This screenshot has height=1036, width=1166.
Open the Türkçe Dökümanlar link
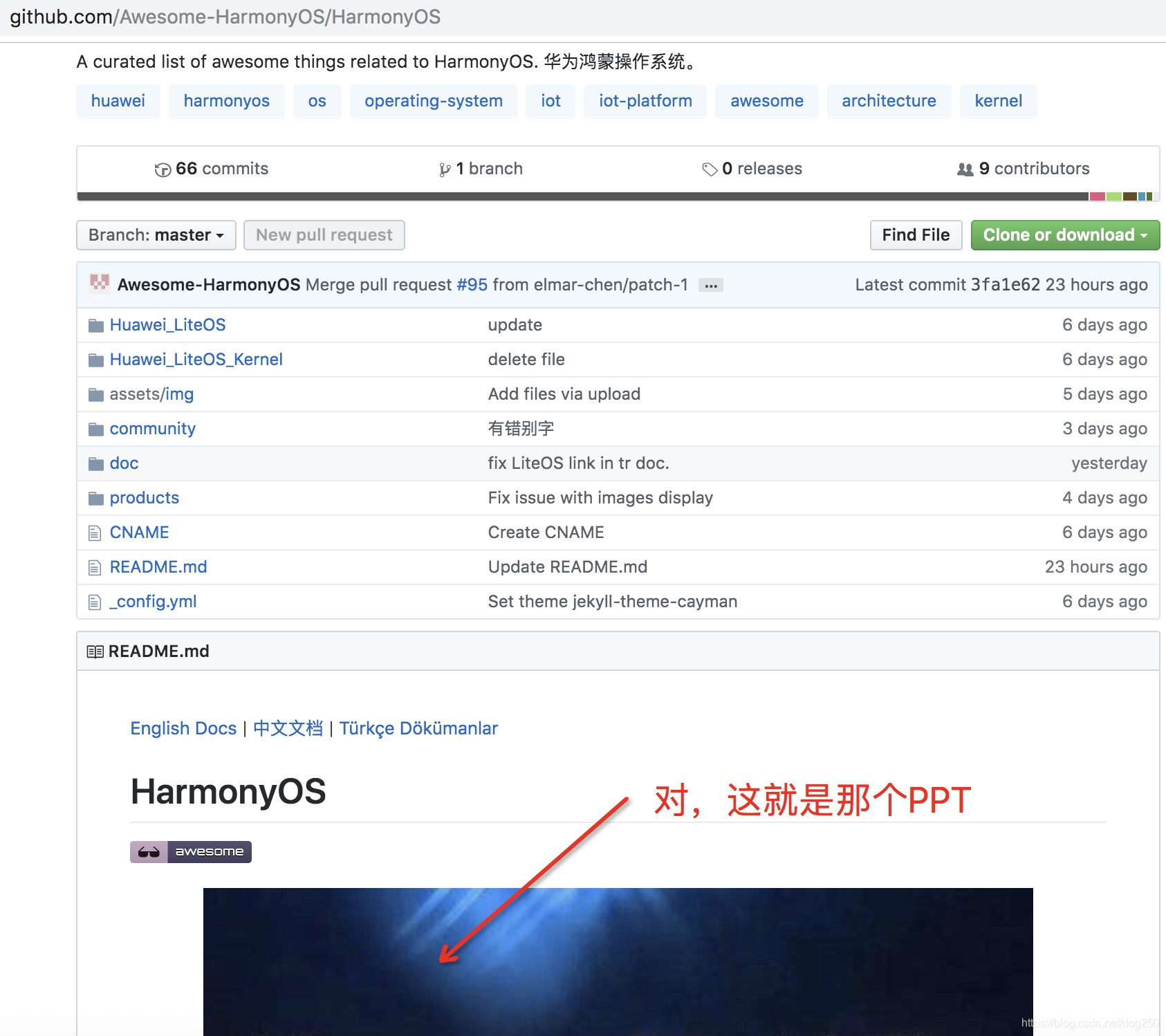point(418,729)
